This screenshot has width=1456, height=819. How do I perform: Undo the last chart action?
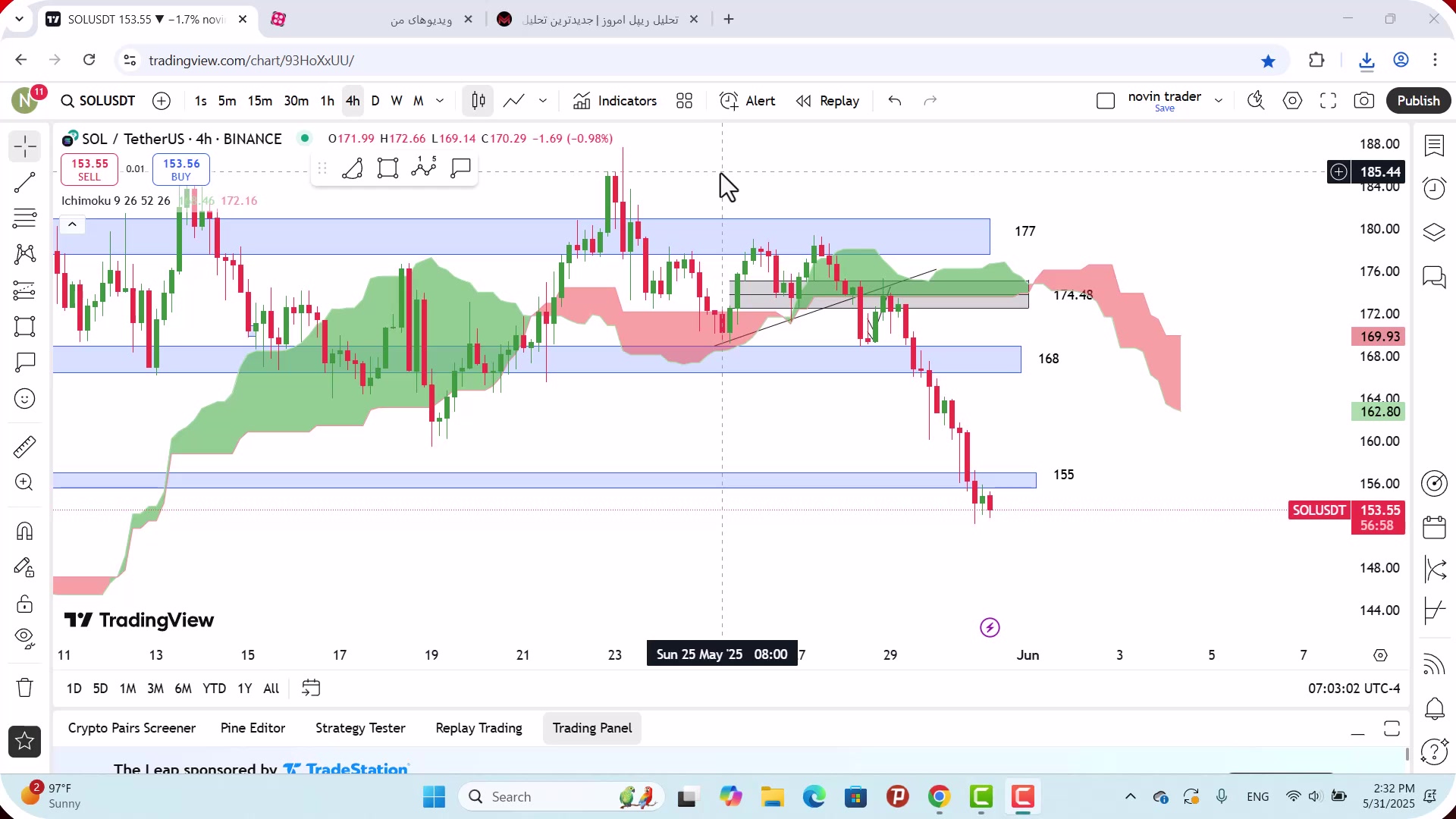[x=895, y=101]
